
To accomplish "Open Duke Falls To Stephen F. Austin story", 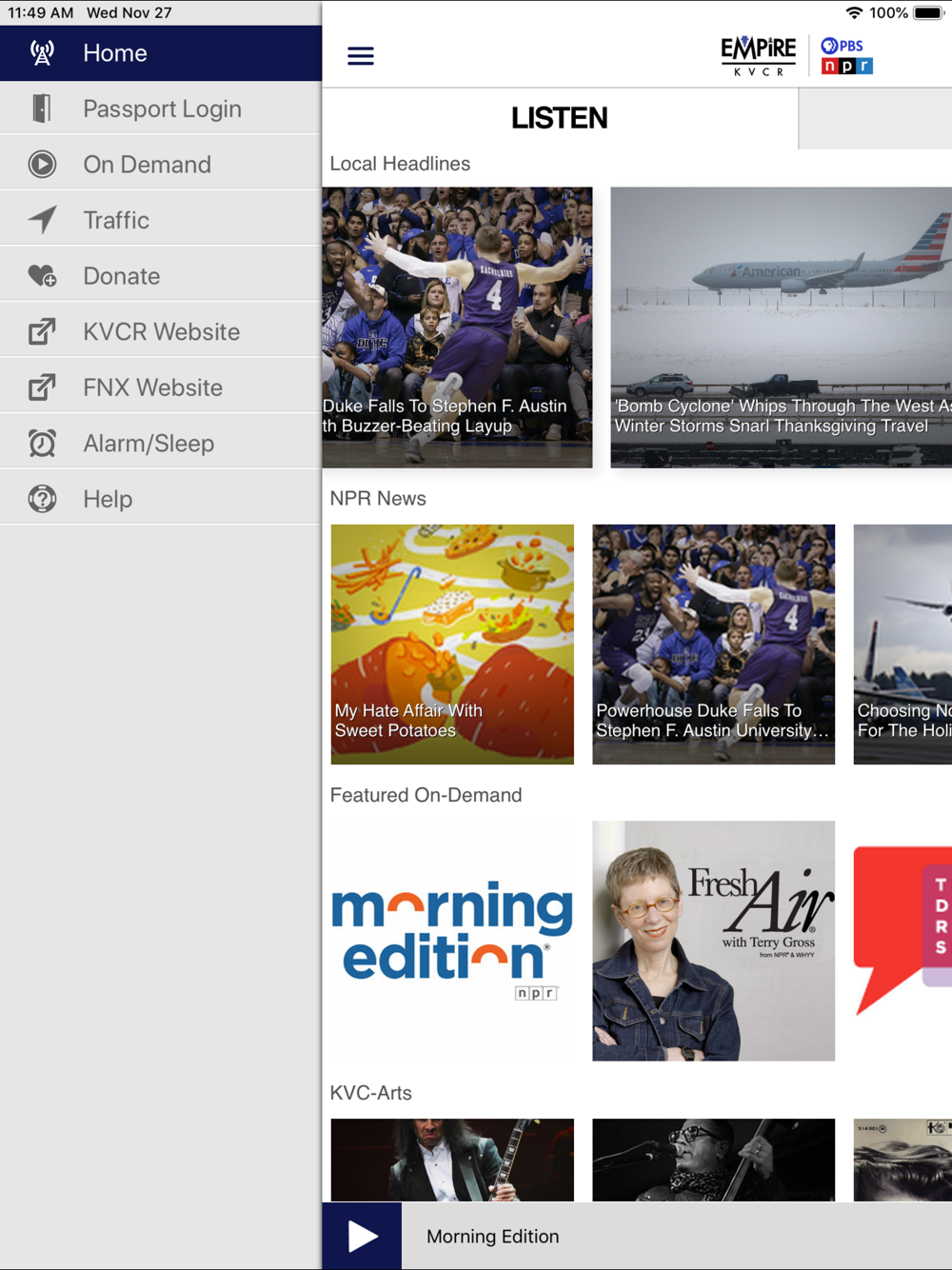I will point(457,327).
